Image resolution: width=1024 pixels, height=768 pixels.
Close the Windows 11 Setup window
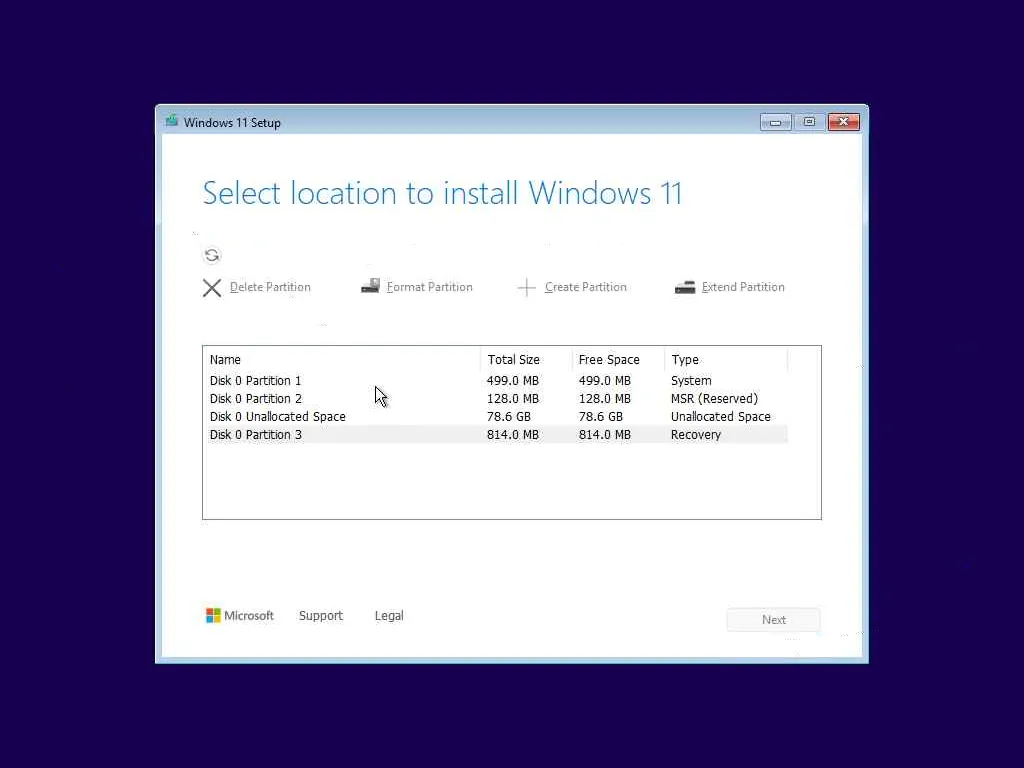tap(844, 122)
